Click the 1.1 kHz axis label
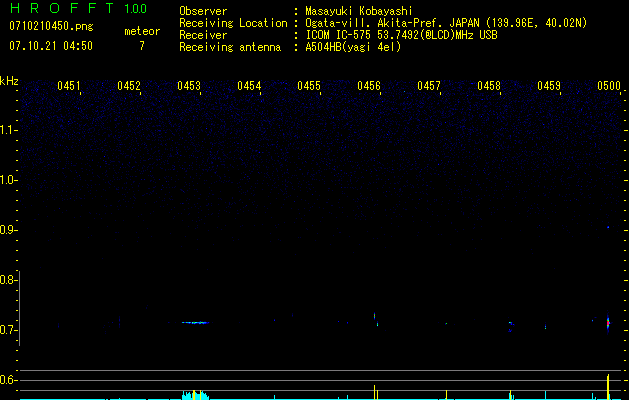The height and width of the screenshot is (400, 629). coord(7,130)
